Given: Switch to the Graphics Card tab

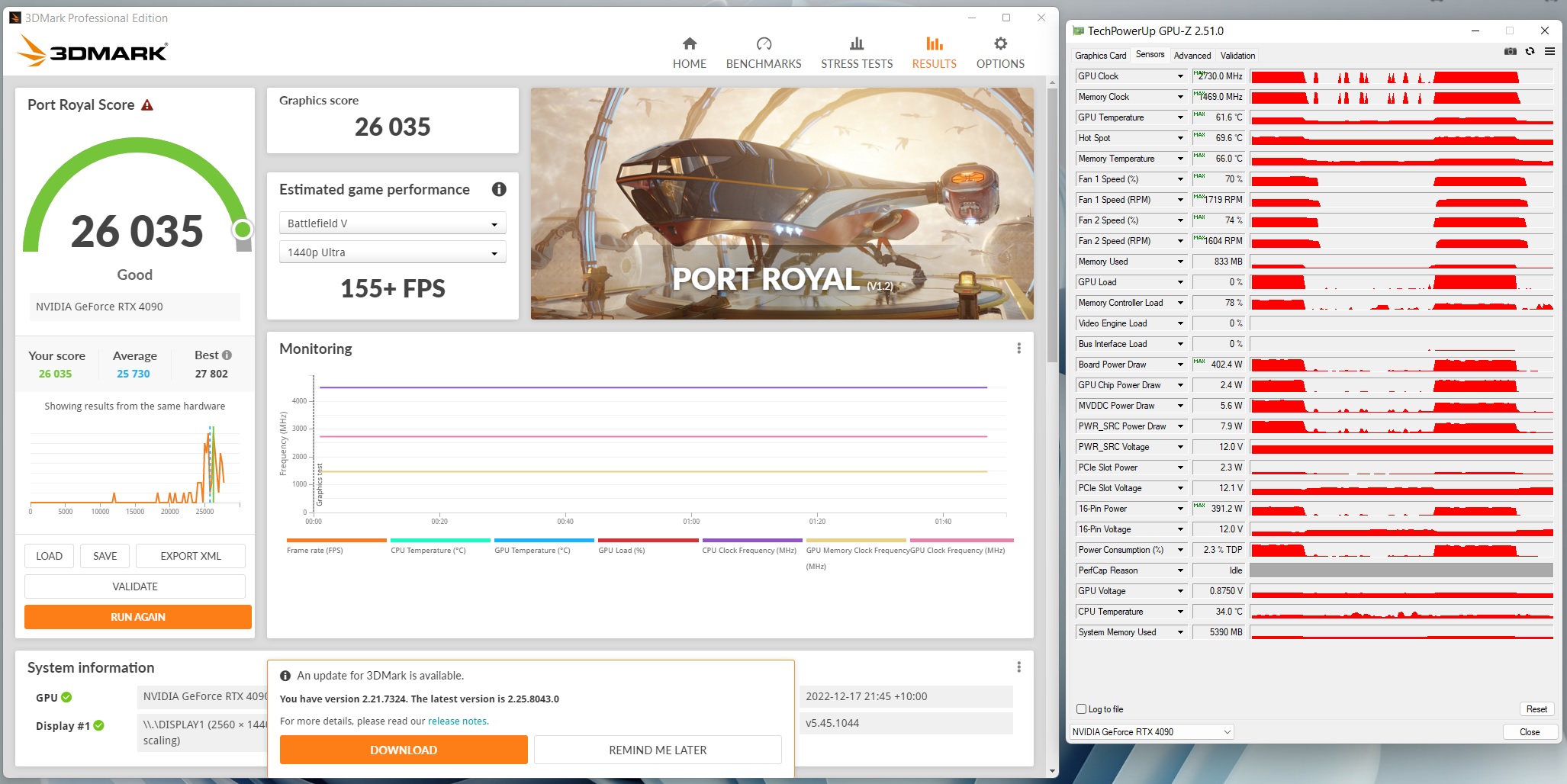Looking at the screenshot, I should [1100, 56].
